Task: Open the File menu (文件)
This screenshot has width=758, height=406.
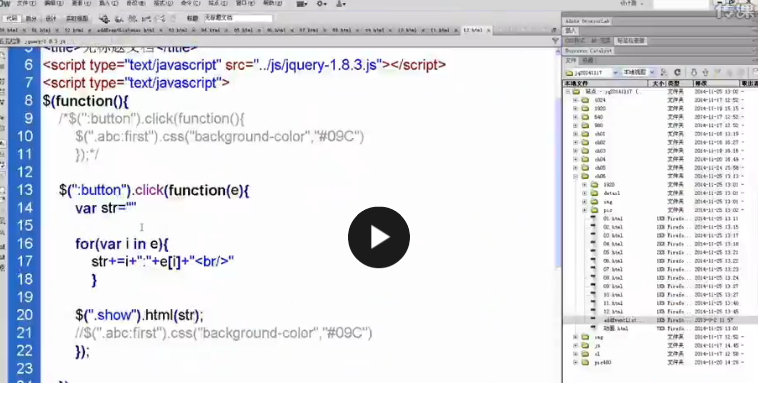Action: click(x=26, y=3)
